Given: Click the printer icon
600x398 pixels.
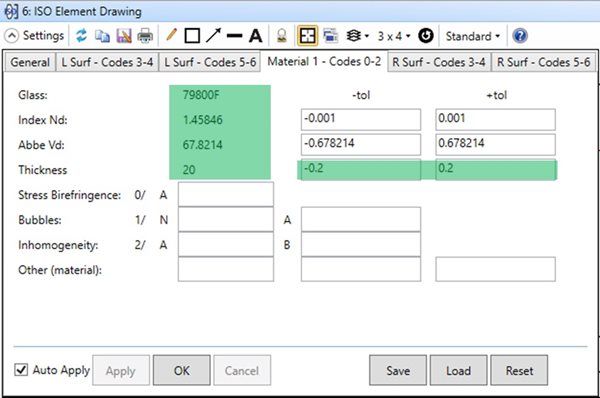Looking at the screenshot, I should click(x=145, y=36).
